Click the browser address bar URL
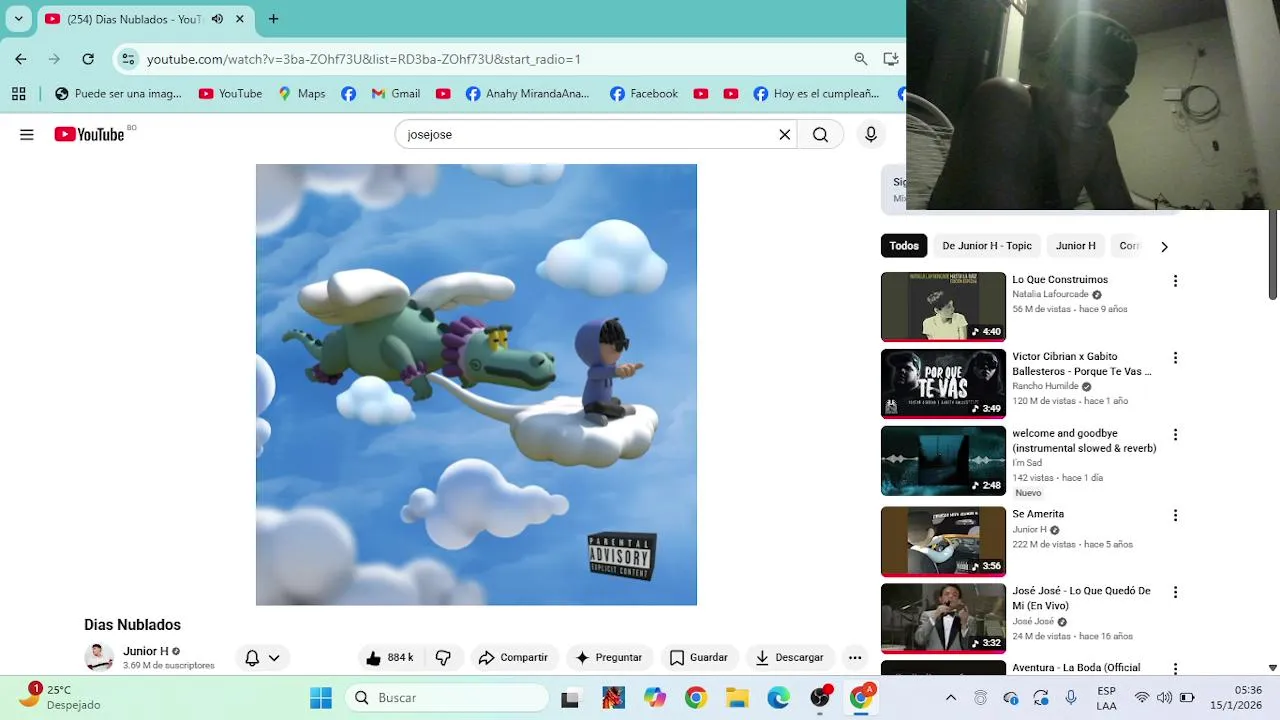 click(364, 59)
